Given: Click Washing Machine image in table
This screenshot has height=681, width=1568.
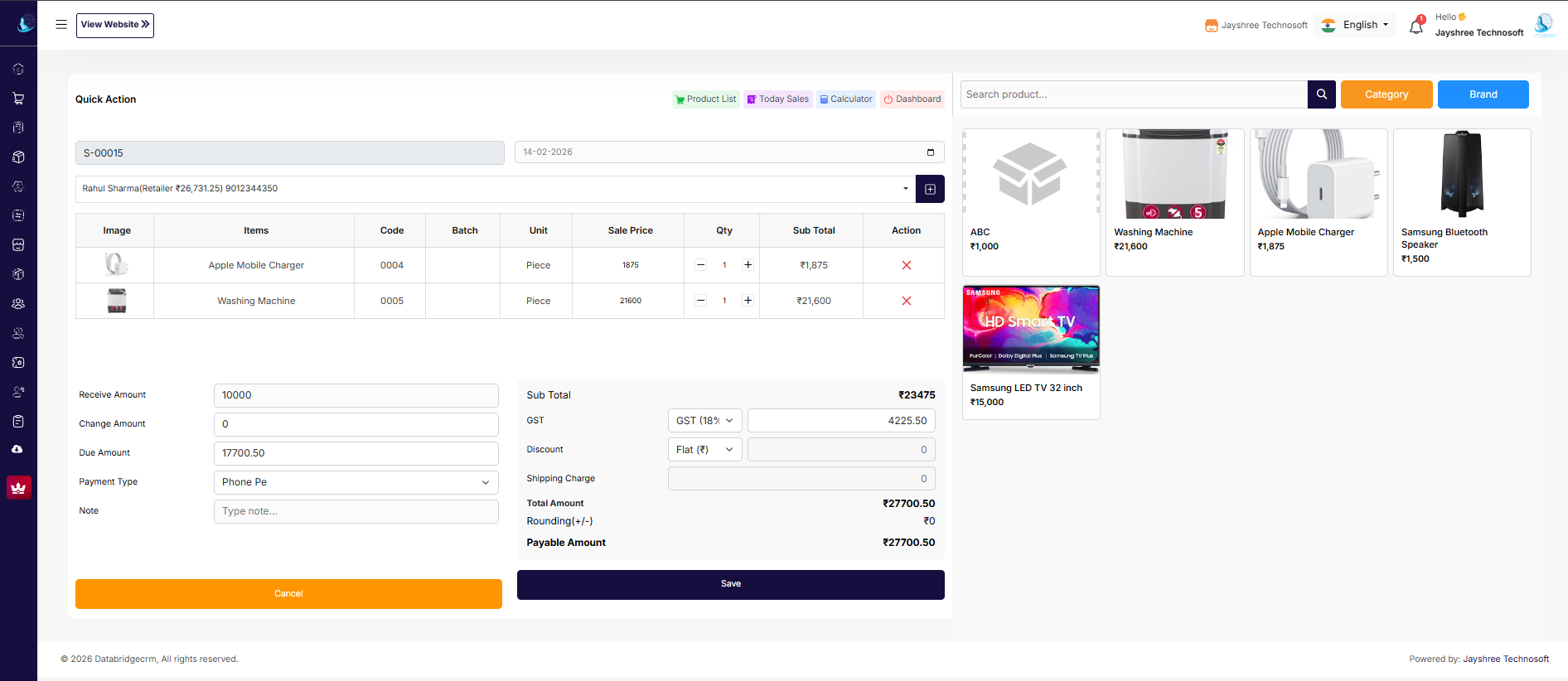Looking at the screenshot, I should point(117,301).
